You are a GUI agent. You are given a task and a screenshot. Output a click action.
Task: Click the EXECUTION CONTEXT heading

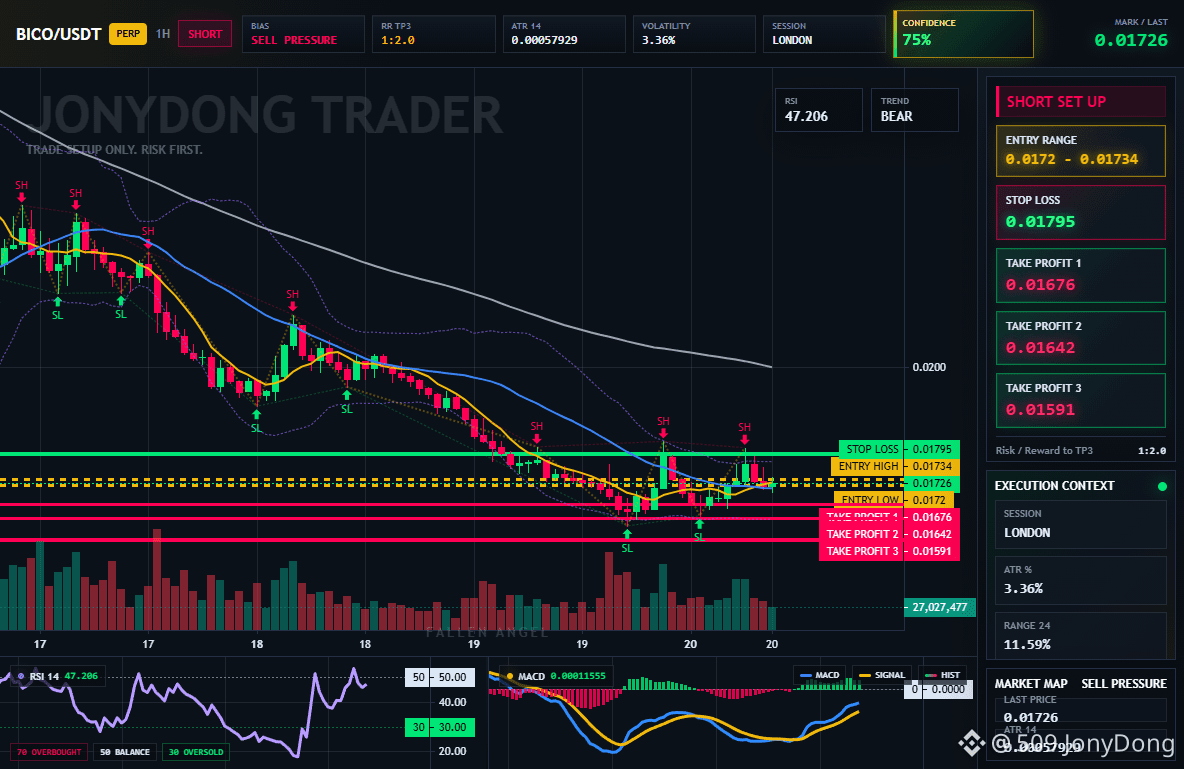pyautogui.click(x=1054, y=486)
